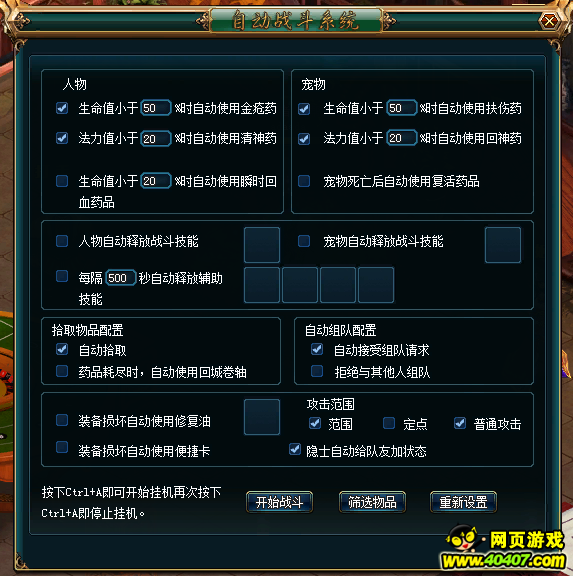Enable 装备损坏自动使用便捷卡 checkbox
Image resolution: width=573 pixels, height=576 pixels.
pos(62,447)
